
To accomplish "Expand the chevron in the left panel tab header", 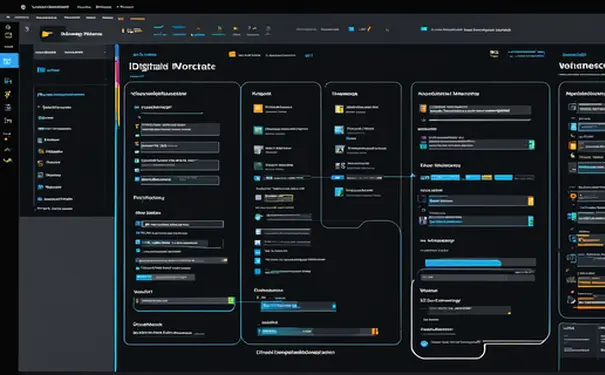I will tap(105, 52).
